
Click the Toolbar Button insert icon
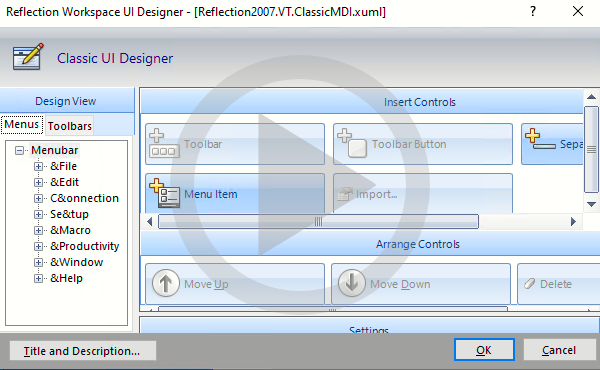click(352, 143)
